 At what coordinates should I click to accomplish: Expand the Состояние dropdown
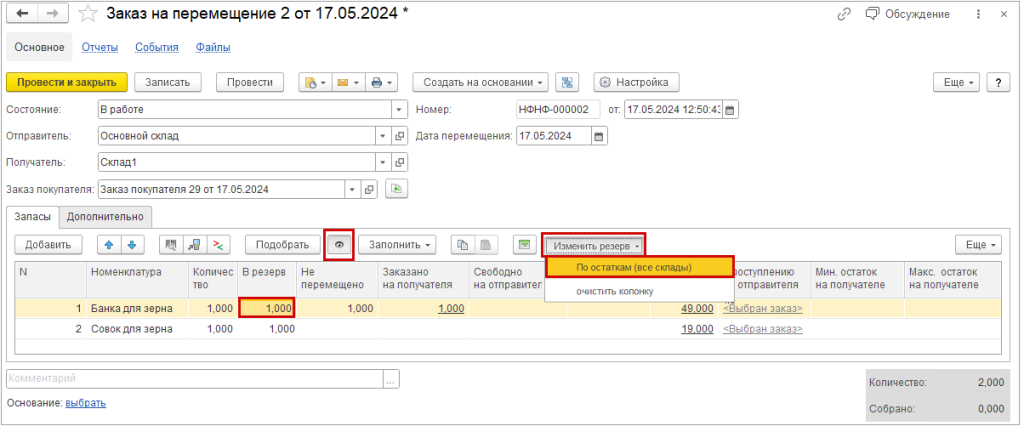(400, 109)
